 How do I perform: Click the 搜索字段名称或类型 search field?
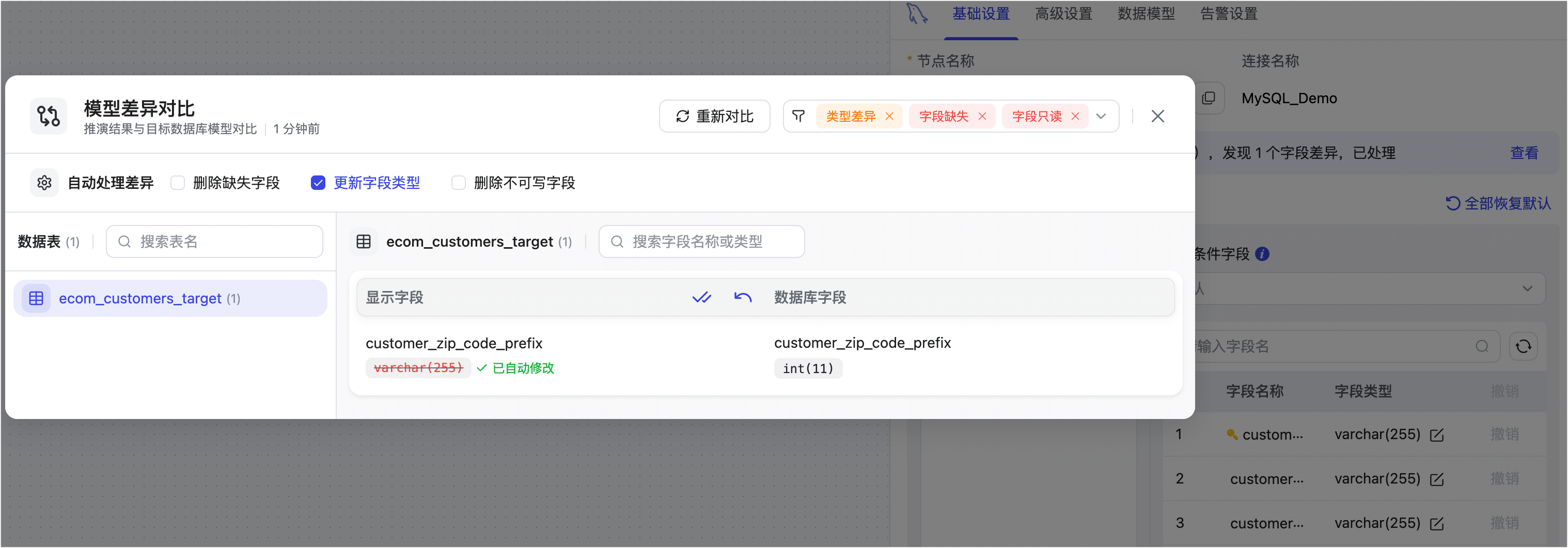(x=701, y=241)
